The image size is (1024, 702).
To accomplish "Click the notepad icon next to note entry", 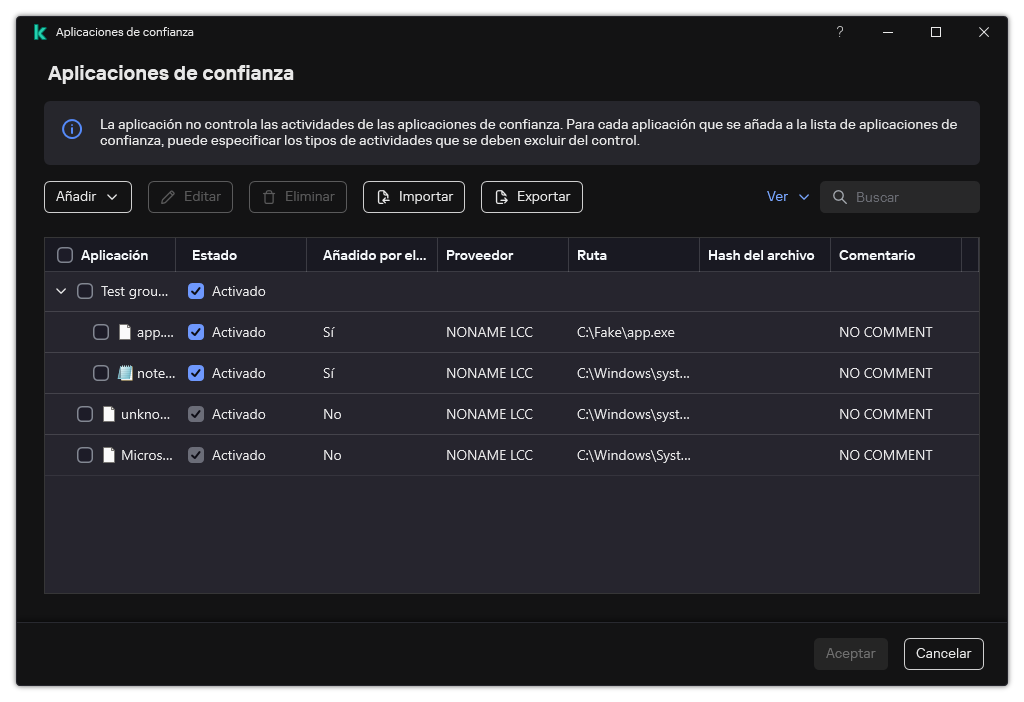I will pyautogui.click(x=126, y=373).
